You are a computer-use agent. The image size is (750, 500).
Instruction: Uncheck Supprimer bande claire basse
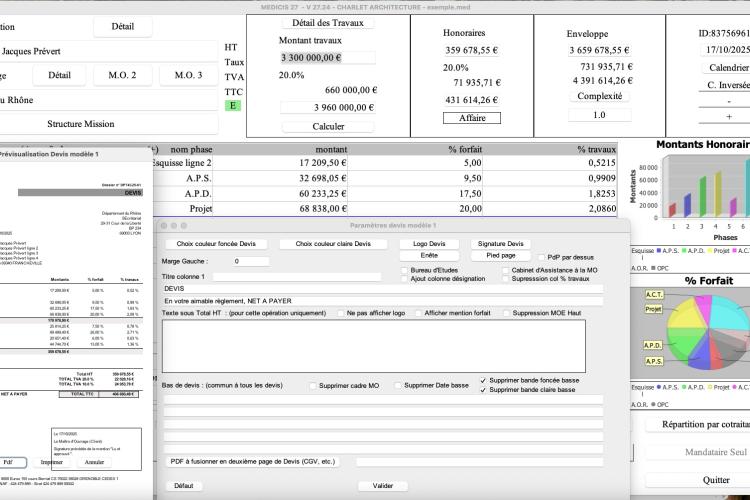[x=483, y=390]
